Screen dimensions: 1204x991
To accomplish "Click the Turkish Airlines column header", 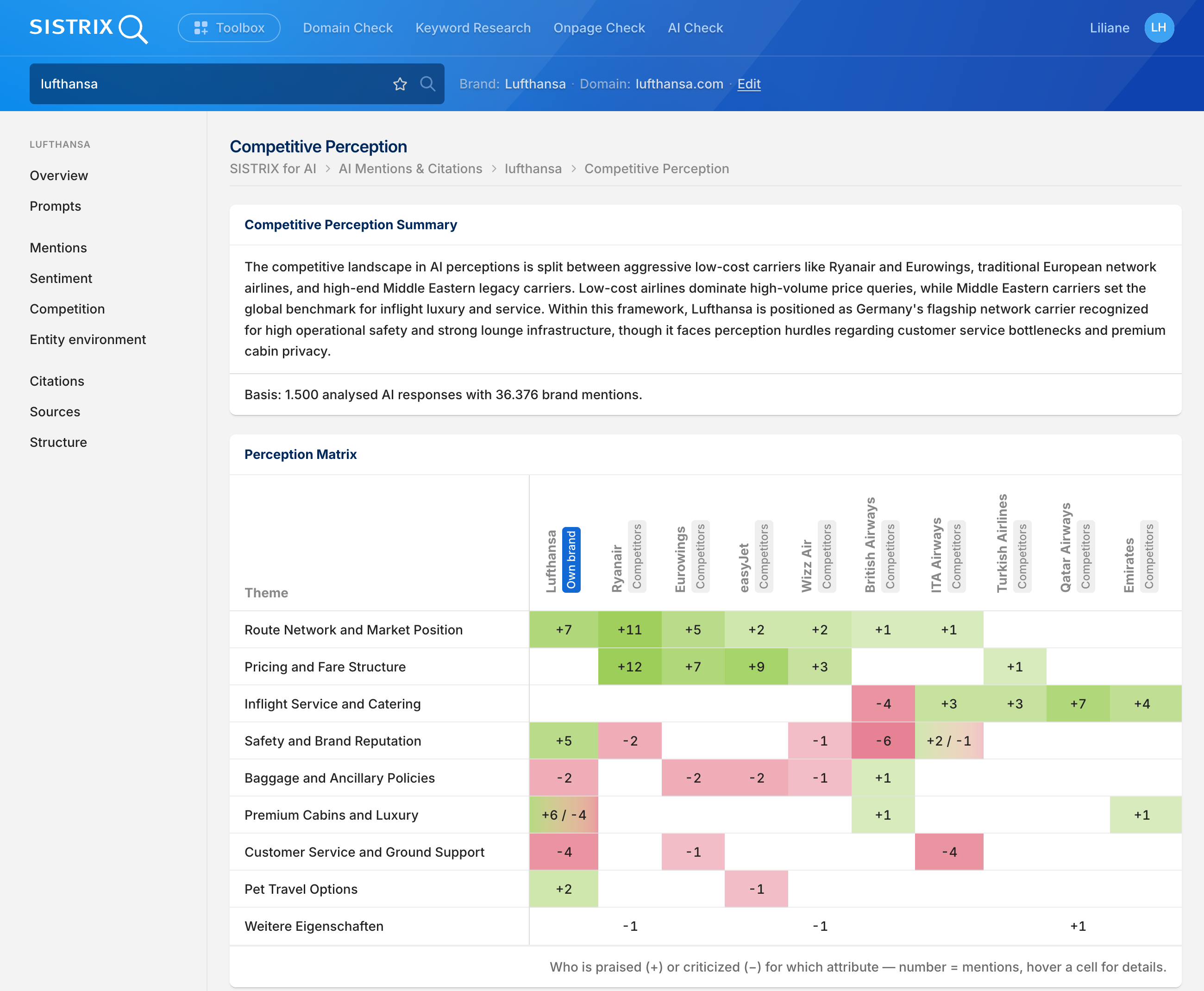I will click(x=1013, y=544).
